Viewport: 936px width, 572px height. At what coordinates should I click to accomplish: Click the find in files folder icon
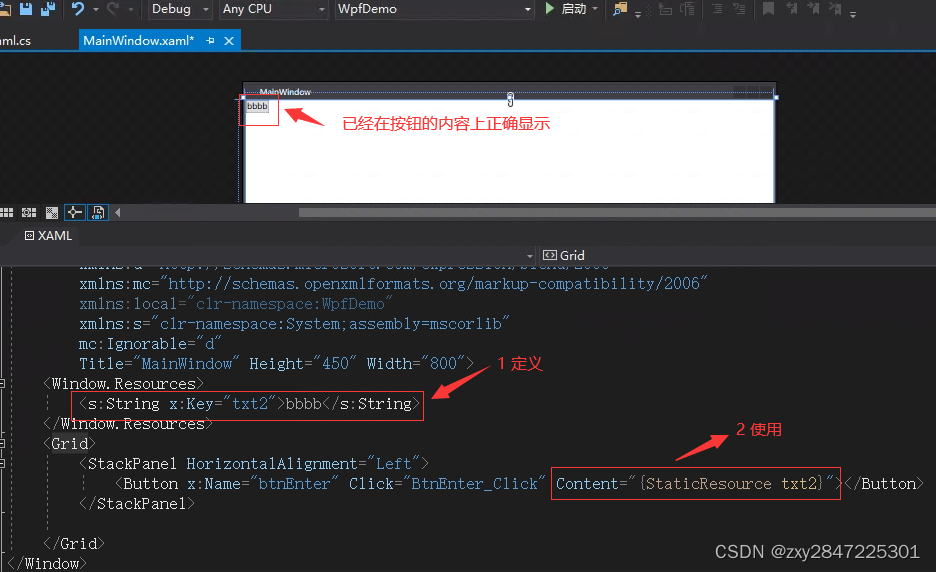point(620,8)
